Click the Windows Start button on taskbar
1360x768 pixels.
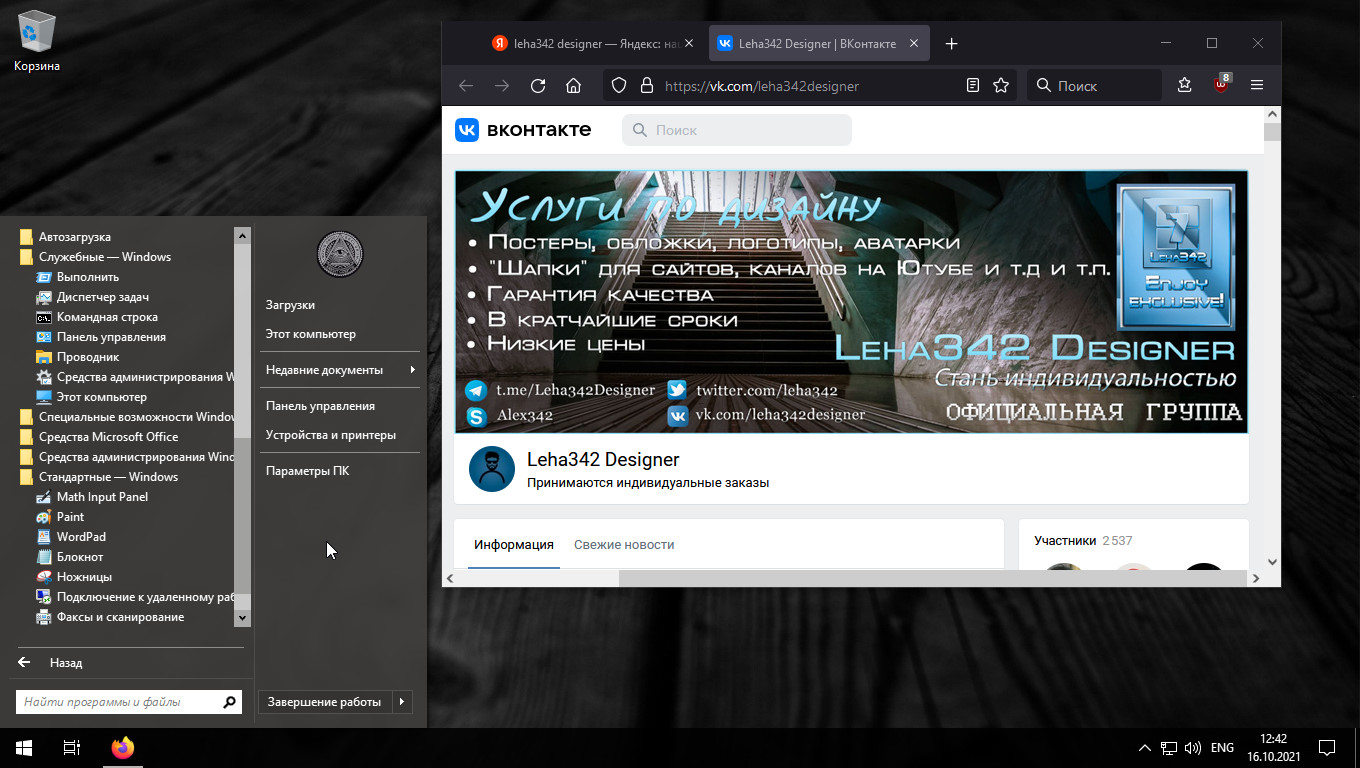click(24, 747)
